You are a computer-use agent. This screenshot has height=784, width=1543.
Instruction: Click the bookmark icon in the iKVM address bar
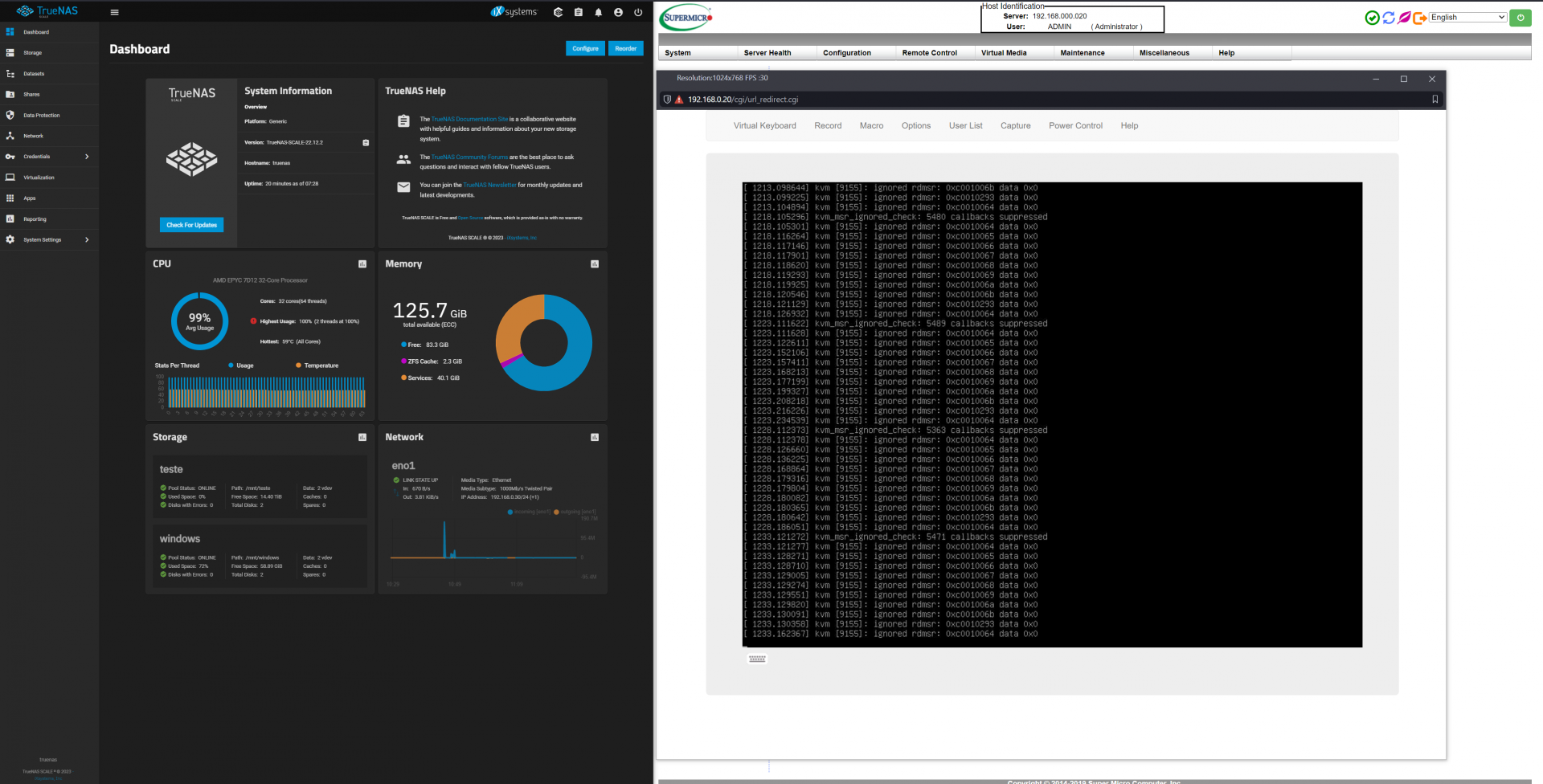[x=1435, y=100]
